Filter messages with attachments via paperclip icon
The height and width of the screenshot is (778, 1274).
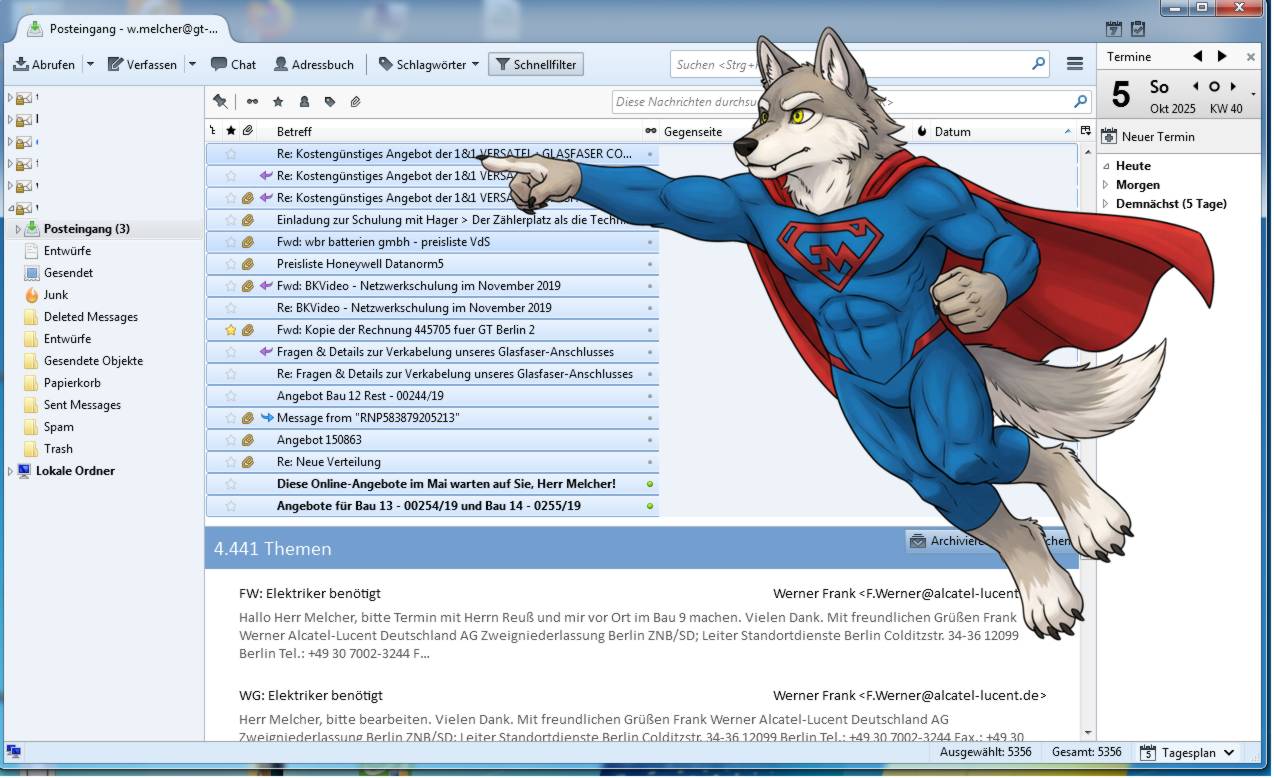[355, 101]
